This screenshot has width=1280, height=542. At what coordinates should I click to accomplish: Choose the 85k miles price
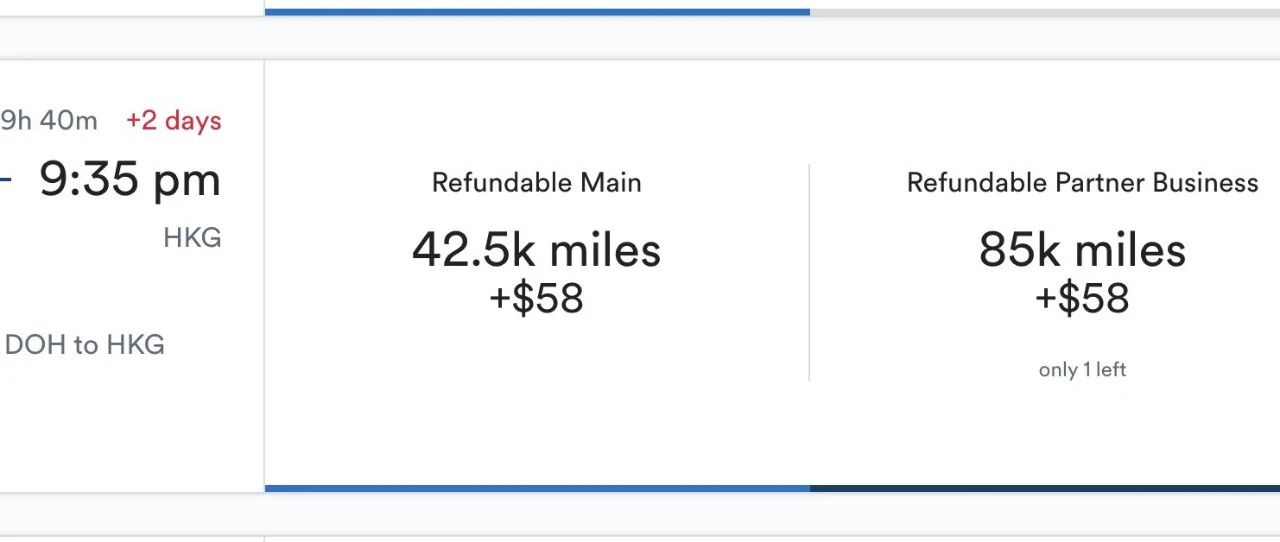(1082, 250)
